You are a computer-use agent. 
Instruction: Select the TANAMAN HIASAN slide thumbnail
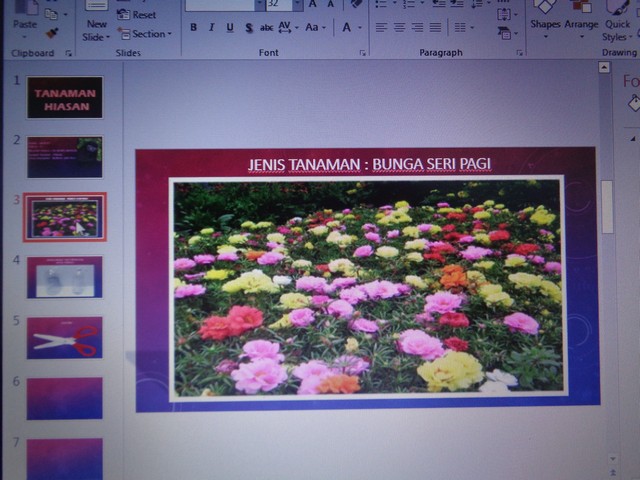65,97
